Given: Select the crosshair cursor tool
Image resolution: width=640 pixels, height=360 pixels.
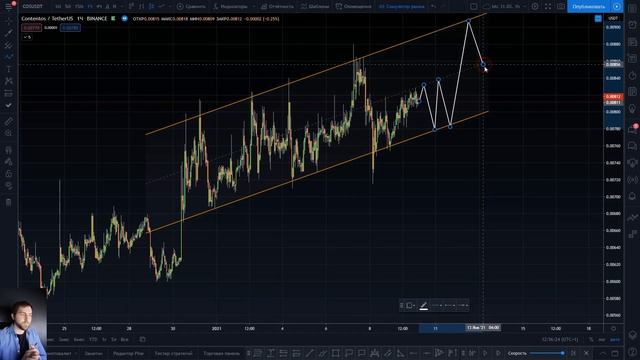Looking at the screenshot, I should coord(8,20).
